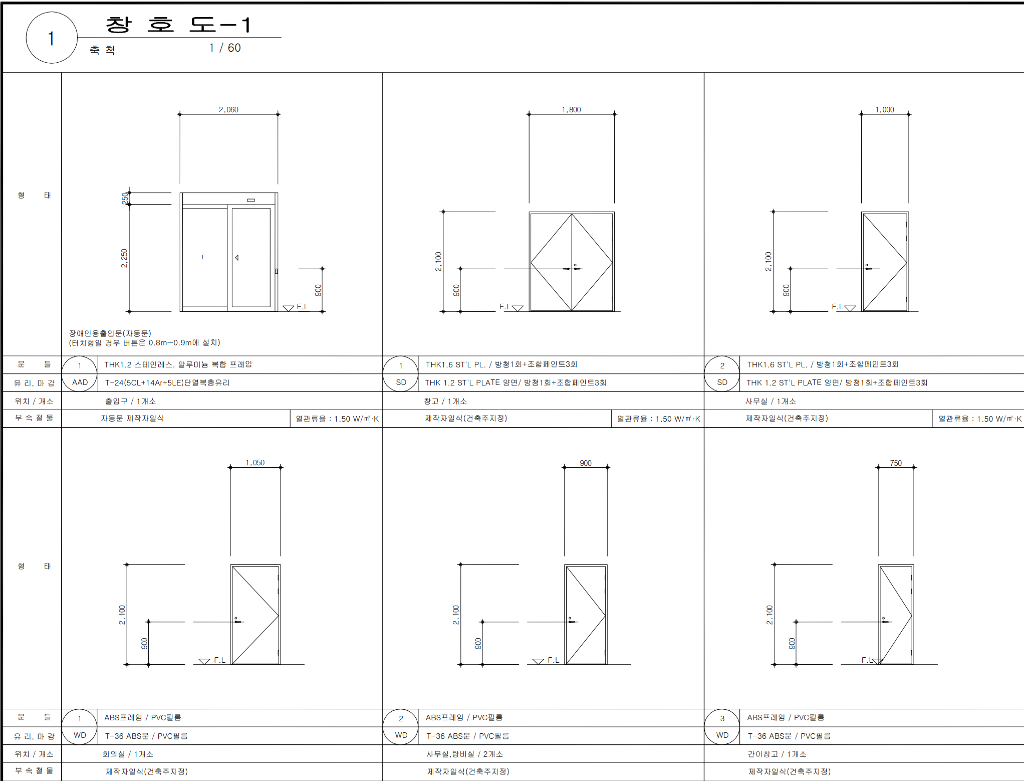Select the 2,060 width dimension text
The height and width of the screenshot is (781, 1024).
click(227, 110)
